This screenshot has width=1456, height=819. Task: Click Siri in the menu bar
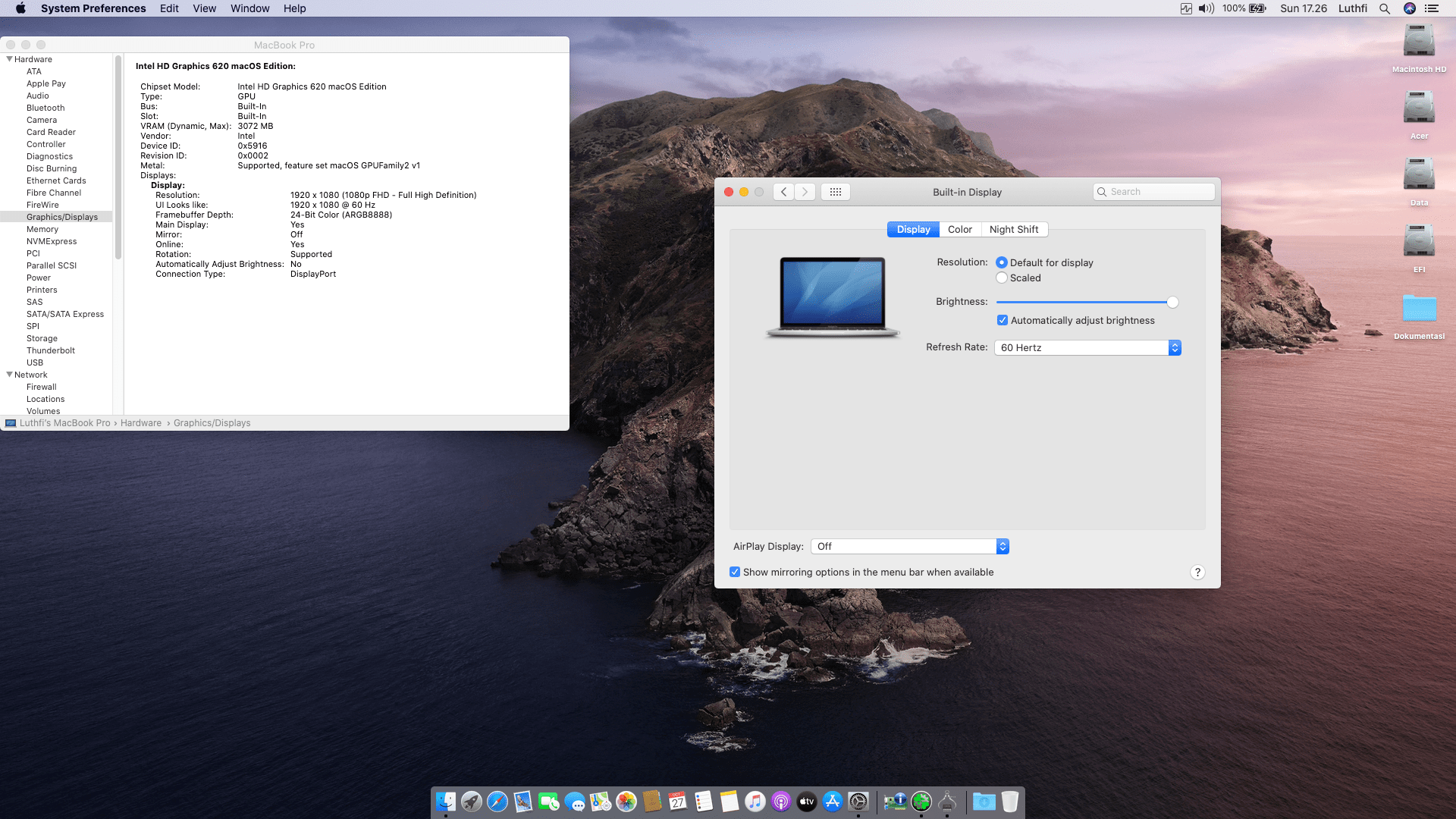1410,8
